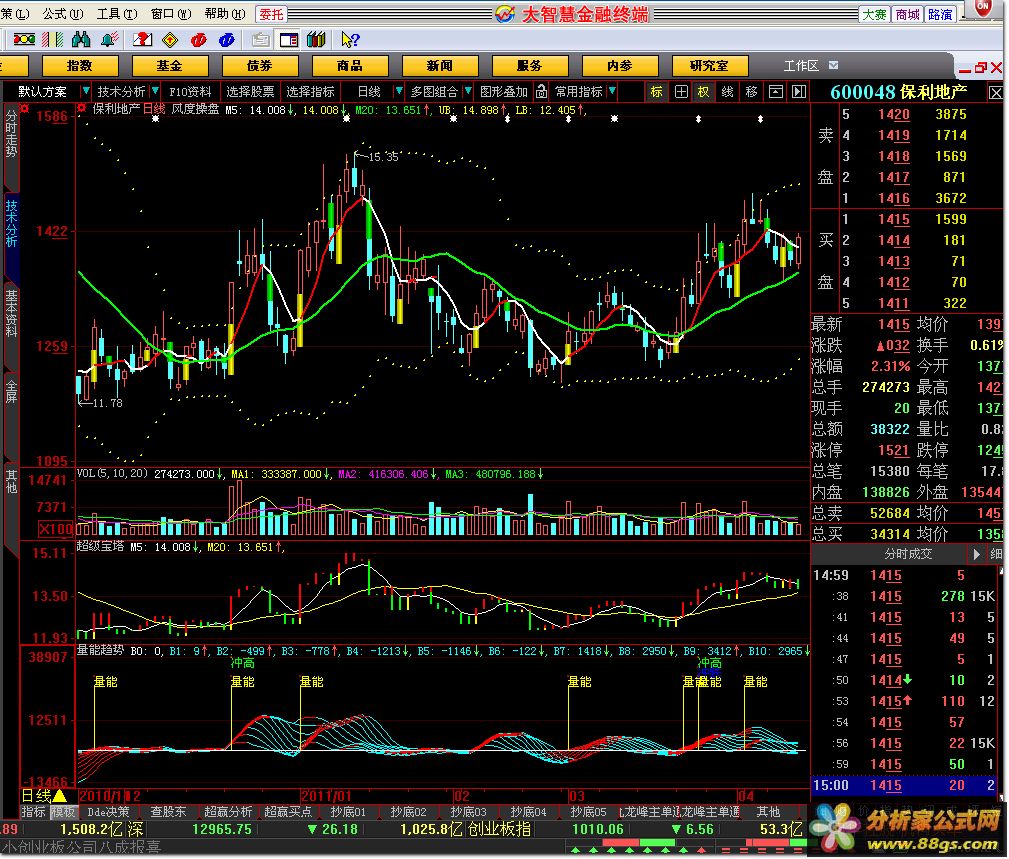
Task: Open the binoculars search tool
Action: (81, 40)
